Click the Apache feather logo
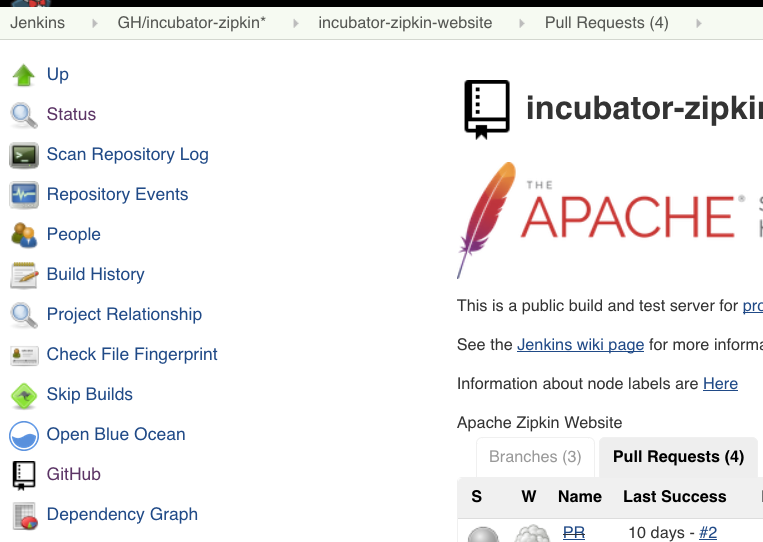763x542 pixels. click(487, 220)
